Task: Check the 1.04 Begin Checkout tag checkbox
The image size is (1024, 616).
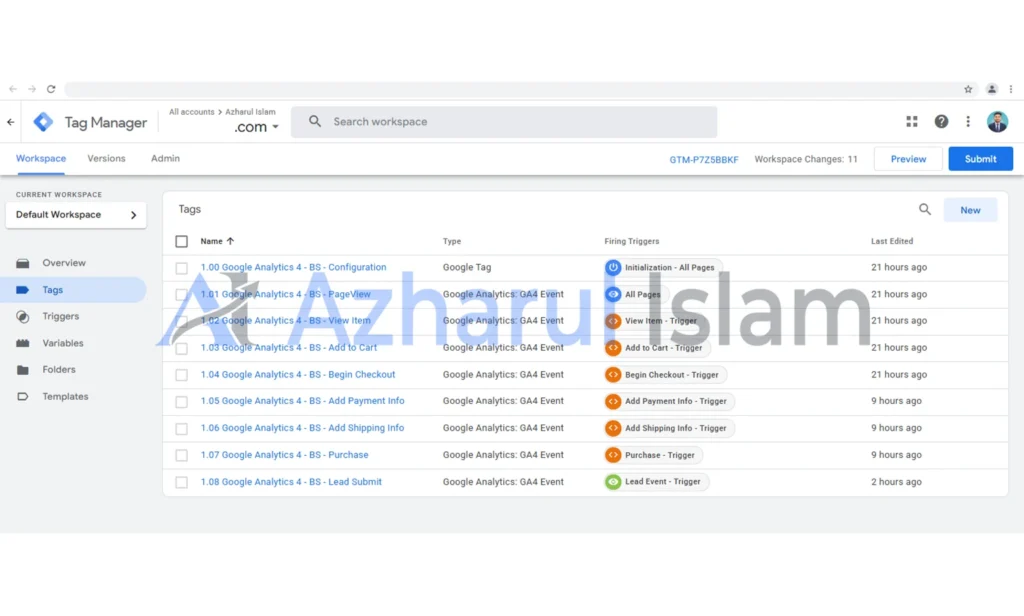Action: point(182,375)
